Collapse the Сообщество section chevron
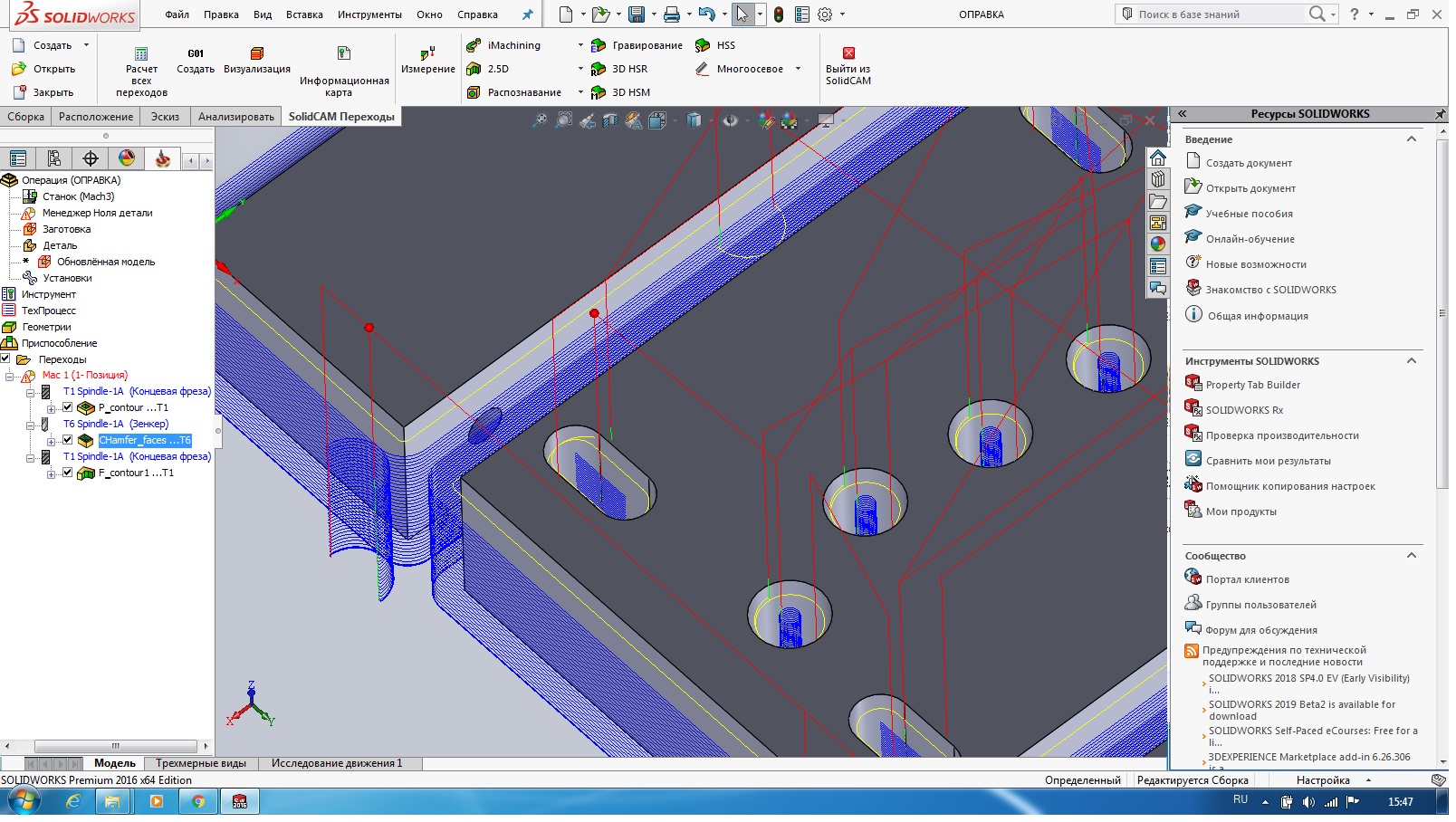The width and height of the screenshot is (1456, 822). [1411, 556]
